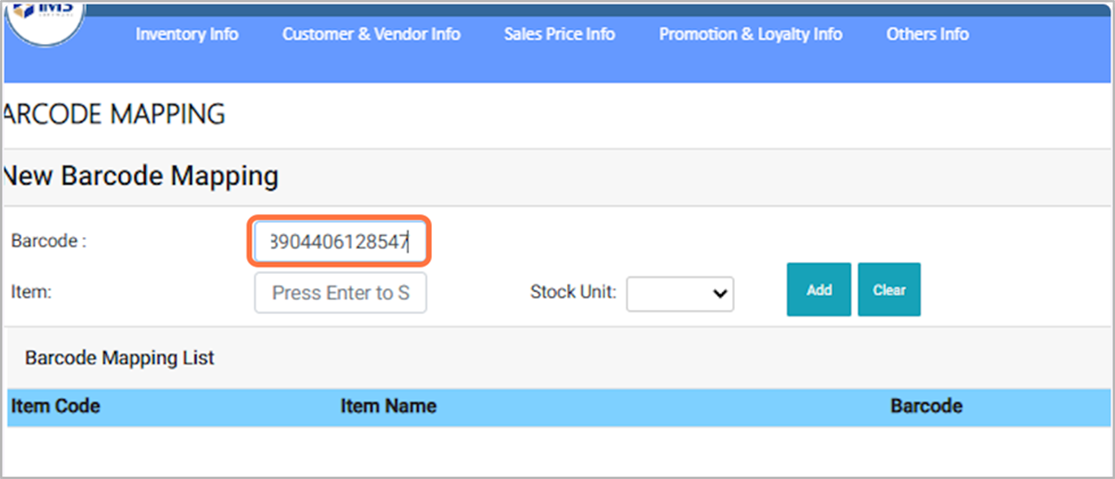Click the 'Item:' field label
The width and height of the screenshot is (1115, 479).
click(x=31, y=291)
